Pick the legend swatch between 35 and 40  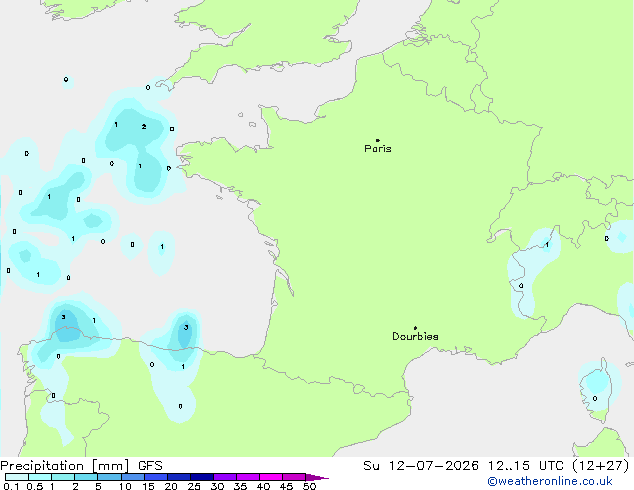247,477
